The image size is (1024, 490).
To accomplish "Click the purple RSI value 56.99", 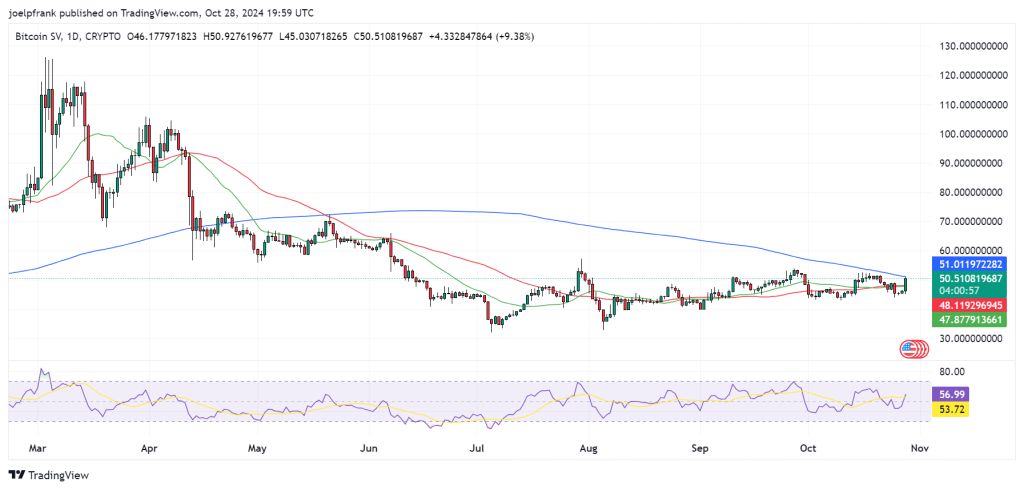I will (948, 394).
